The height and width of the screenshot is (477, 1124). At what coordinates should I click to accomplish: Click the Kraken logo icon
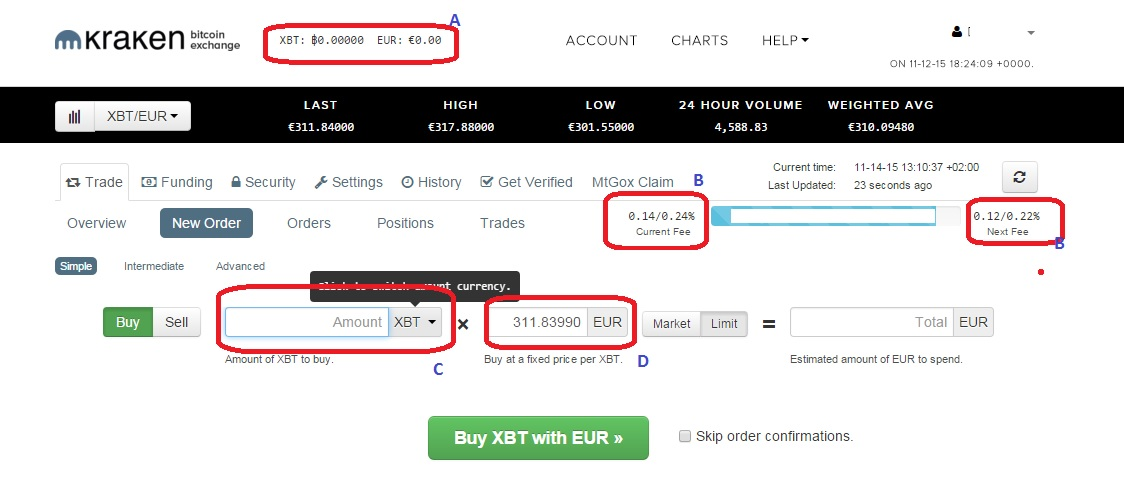pyautogui.click(x=68, y=40)
